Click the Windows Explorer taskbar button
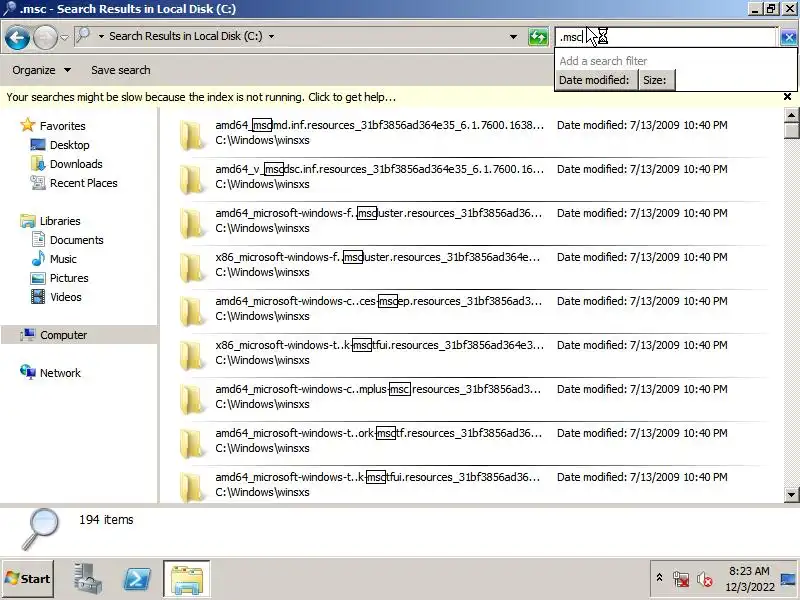The image size is (800, 600). [x=187, y=579]
